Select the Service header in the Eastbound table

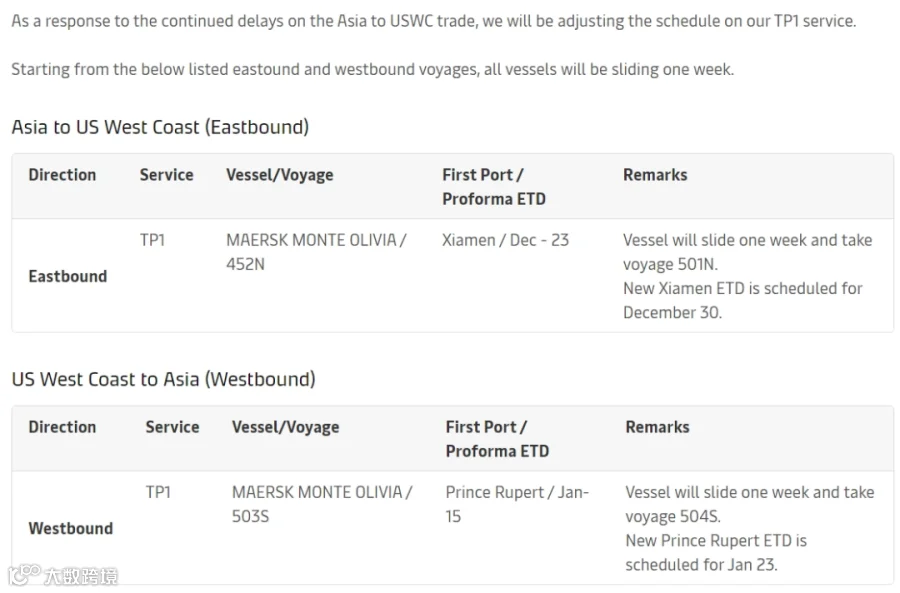(166, 175)
